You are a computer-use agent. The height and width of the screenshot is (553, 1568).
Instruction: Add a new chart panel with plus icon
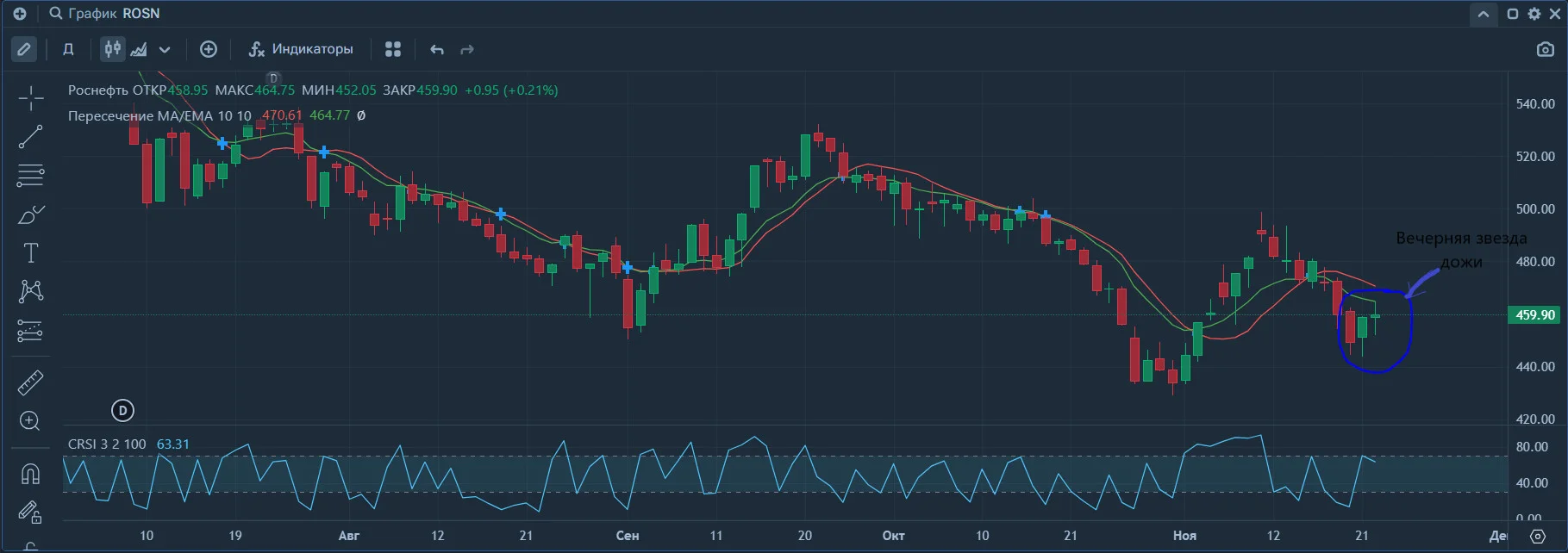[20, 14]
